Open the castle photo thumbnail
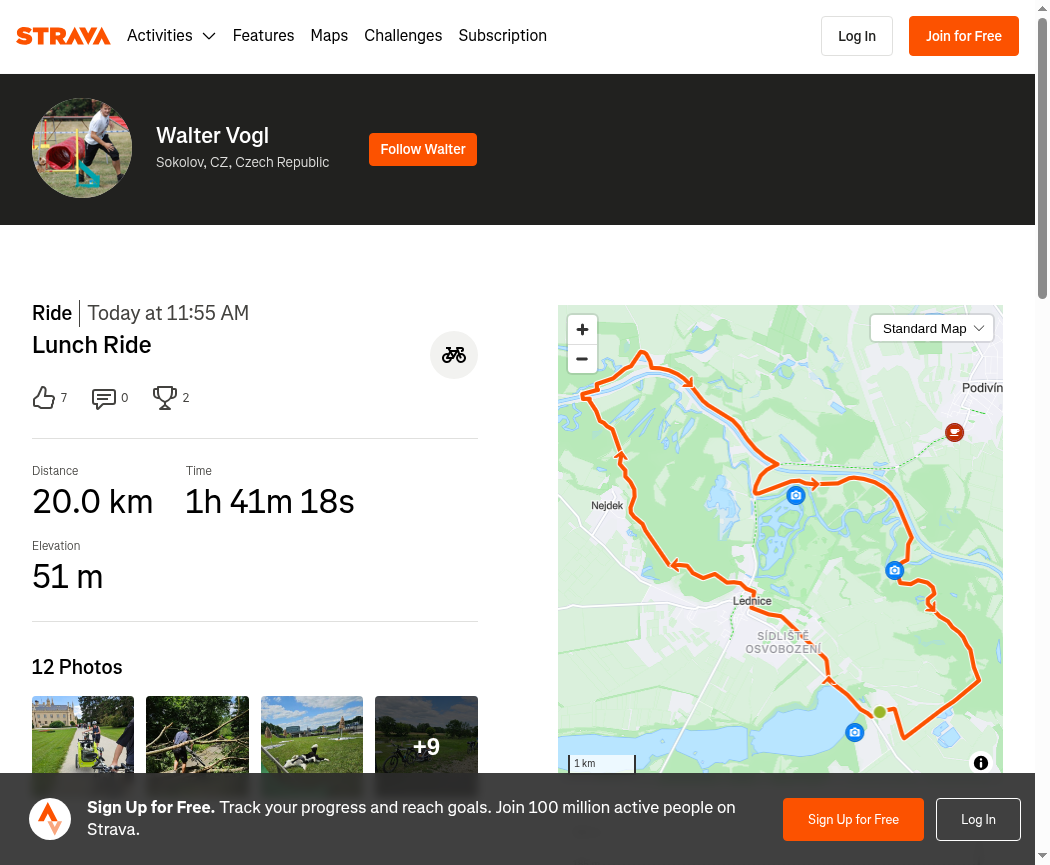The width and height of the screenshot is (1050, 865). [83, 734]
